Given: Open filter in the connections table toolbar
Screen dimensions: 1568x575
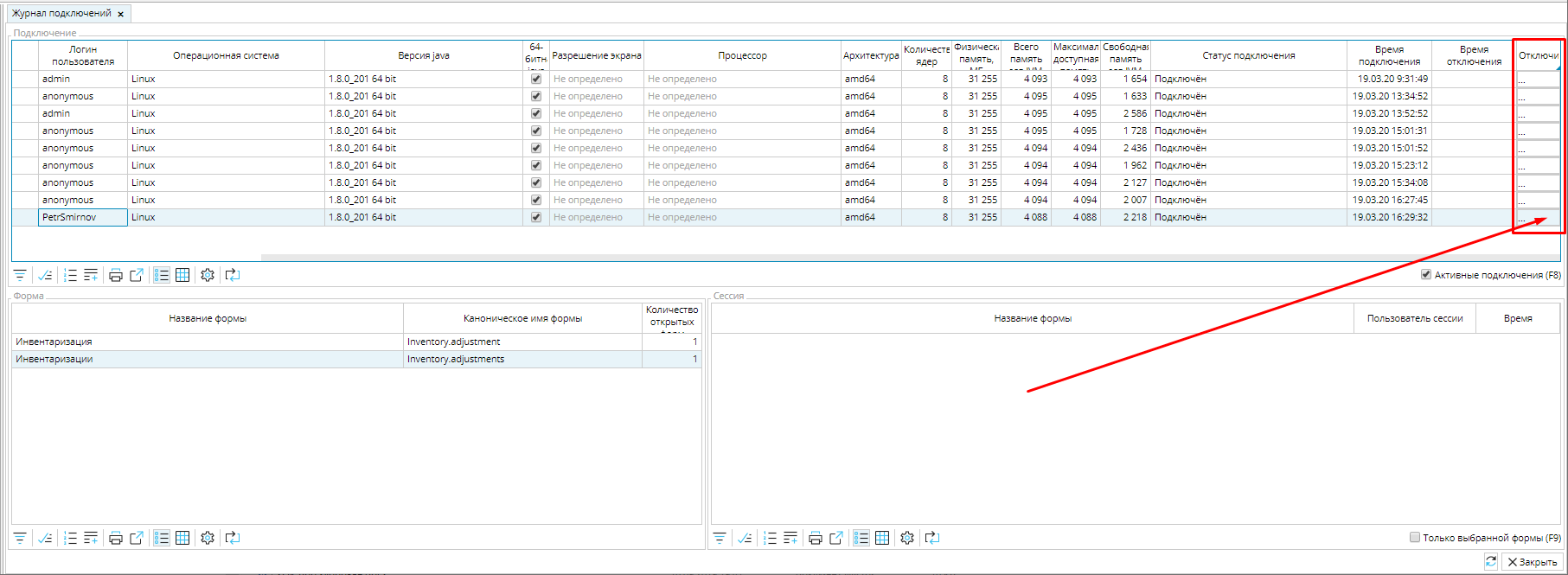Looking at the screenshot, I should click(20, 275).
